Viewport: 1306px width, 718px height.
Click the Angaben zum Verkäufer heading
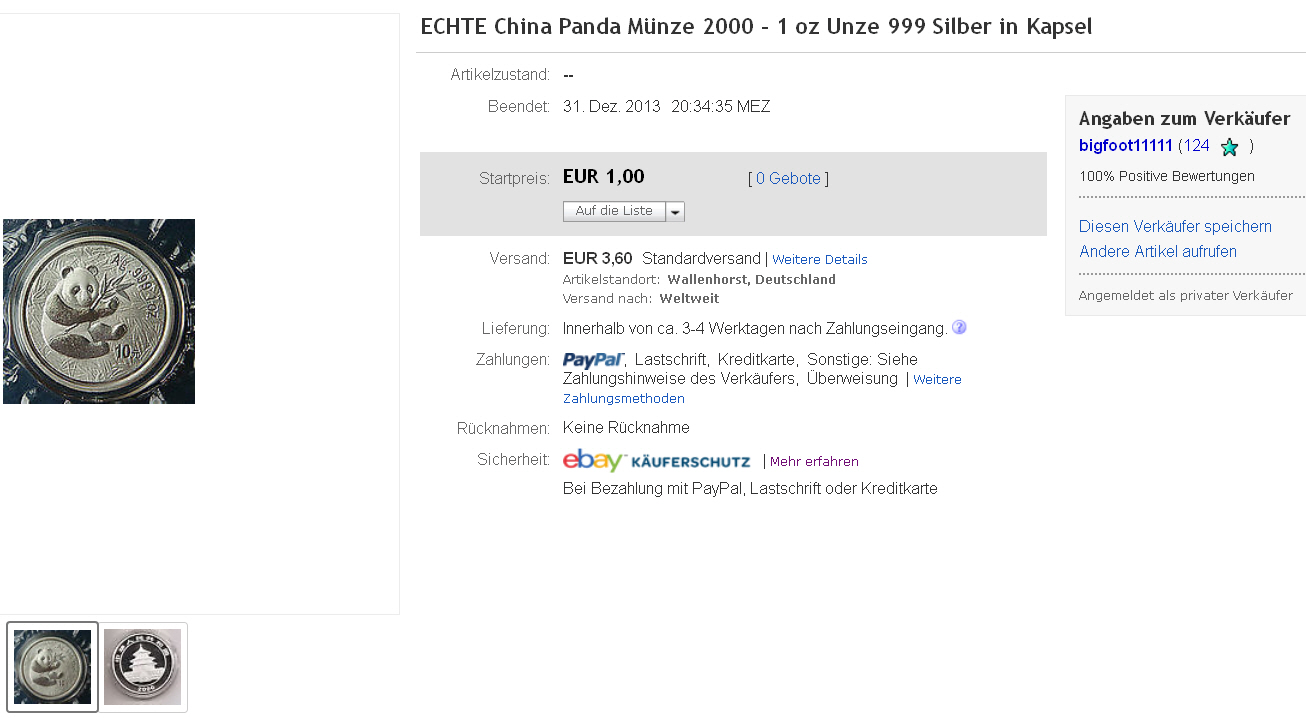click(x=1184, y=119)
